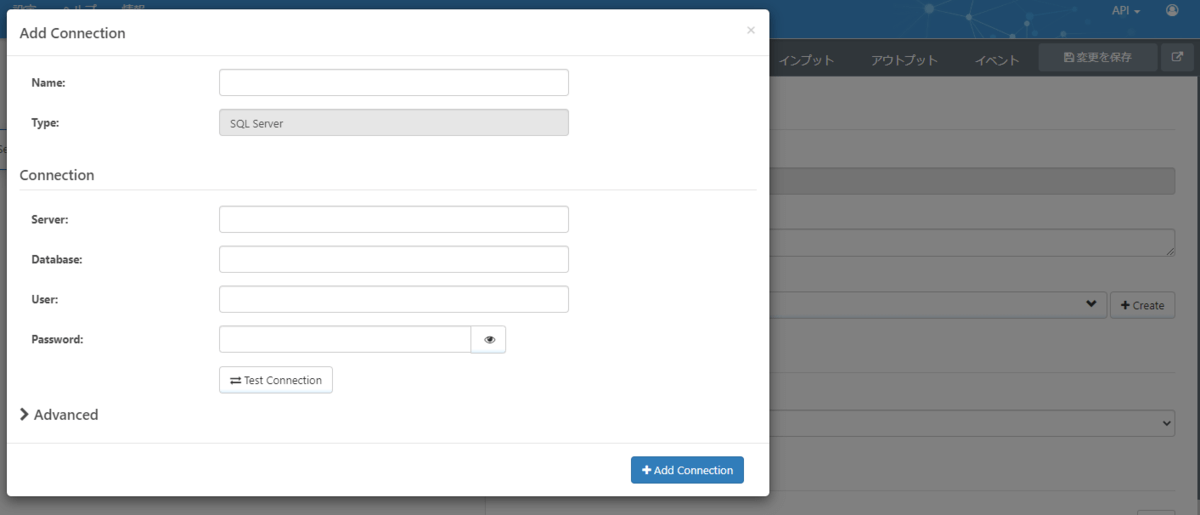Close the Add Connection dialog
Image resolution: width=1200 pixels, height=515 pixels.
tap(751, 31)
